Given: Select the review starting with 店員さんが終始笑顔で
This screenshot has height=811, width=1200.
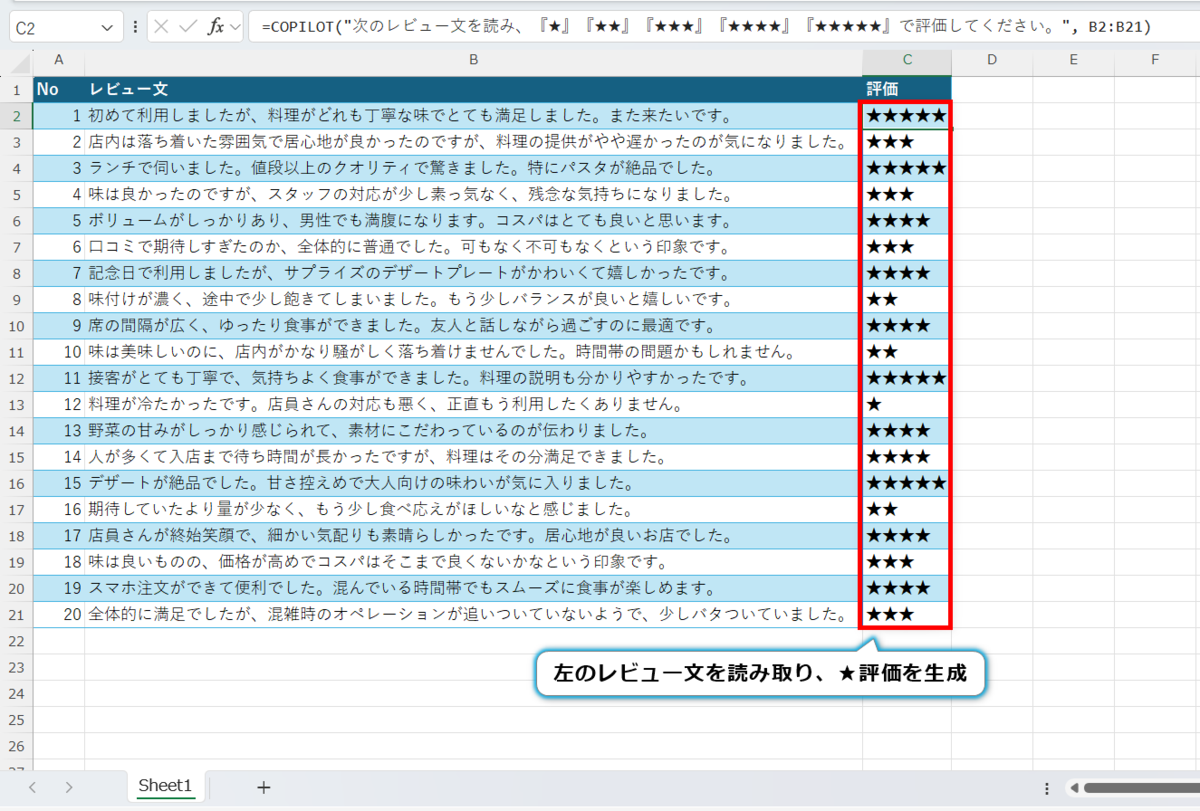Looking at the screenshot, I should coord(474,536).
